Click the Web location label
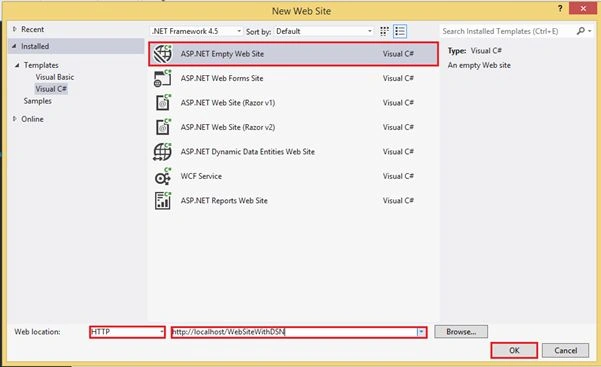601x367 pixels. 38,332
